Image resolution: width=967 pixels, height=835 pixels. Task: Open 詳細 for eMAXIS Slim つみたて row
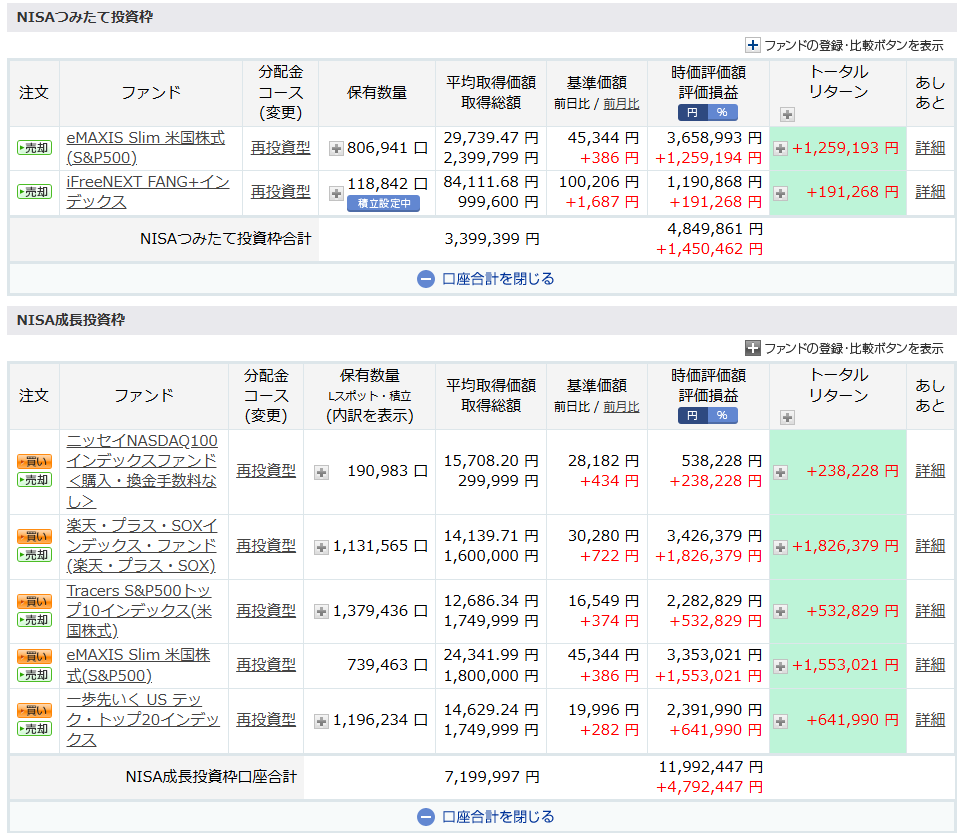click(930, 148)
